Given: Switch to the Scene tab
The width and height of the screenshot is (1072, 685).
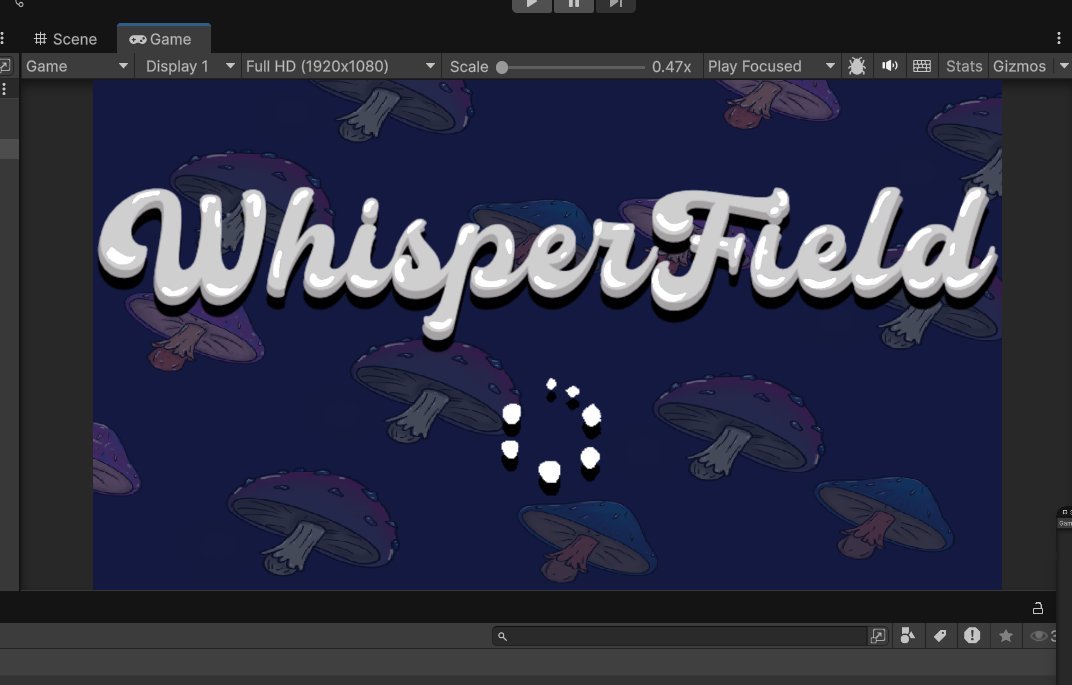Looking at the screenshot, I should tap(65, 39).
